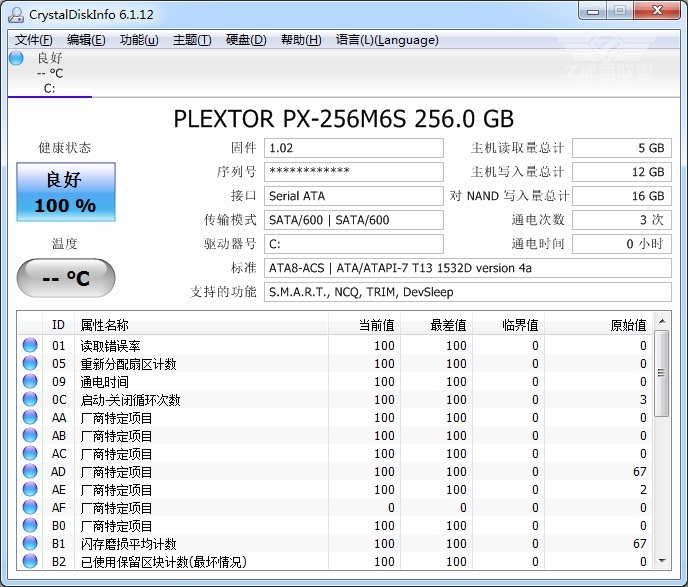688x587 pixels.
Task: Click NAND writes total 16 GB
Action: click(x=622, y=196)
